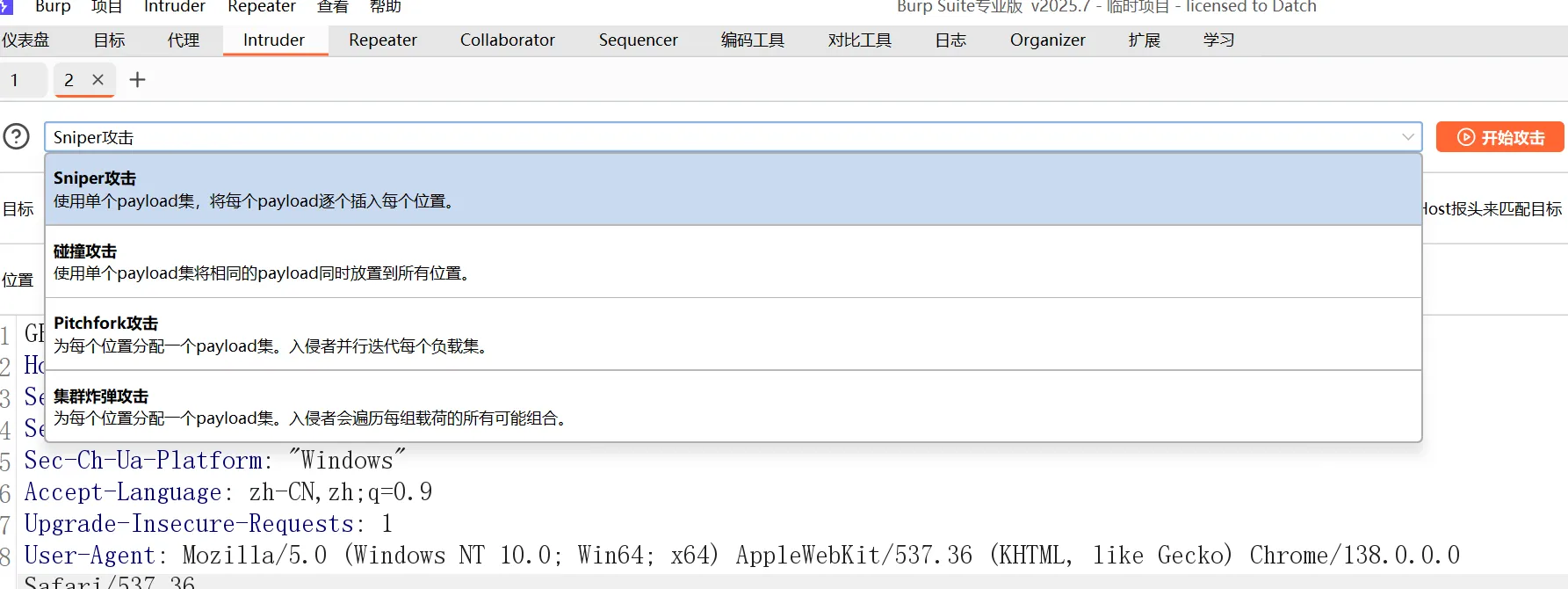
Task: Open the Organizer tab
Action: (x=1047, y=40)
